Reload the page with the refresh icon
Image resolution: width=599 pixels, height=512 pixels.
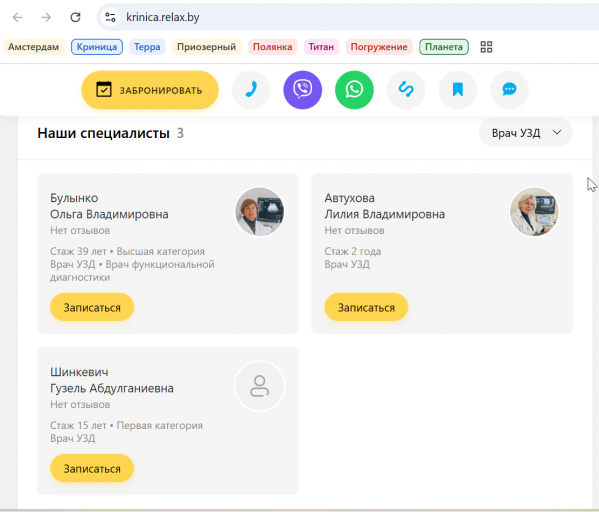tap(75, 17)
